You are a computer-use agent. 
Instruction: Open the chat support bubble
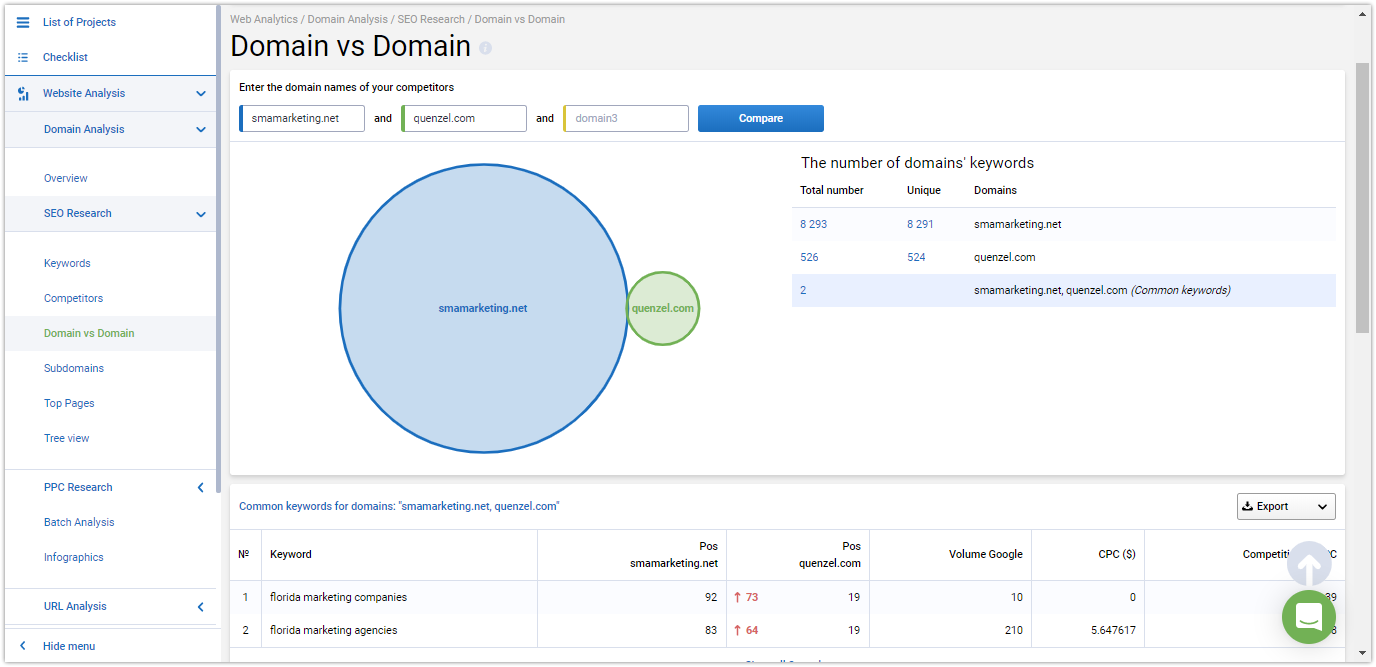pos(1309,617)
